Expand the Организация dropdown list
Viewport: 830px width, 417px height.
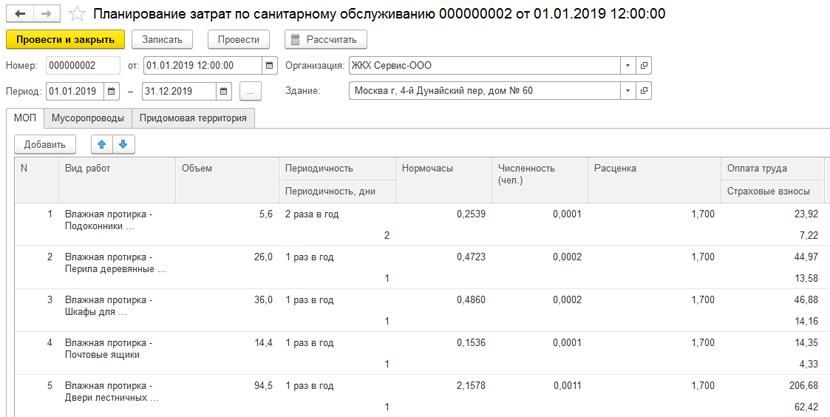pos(627,66)
